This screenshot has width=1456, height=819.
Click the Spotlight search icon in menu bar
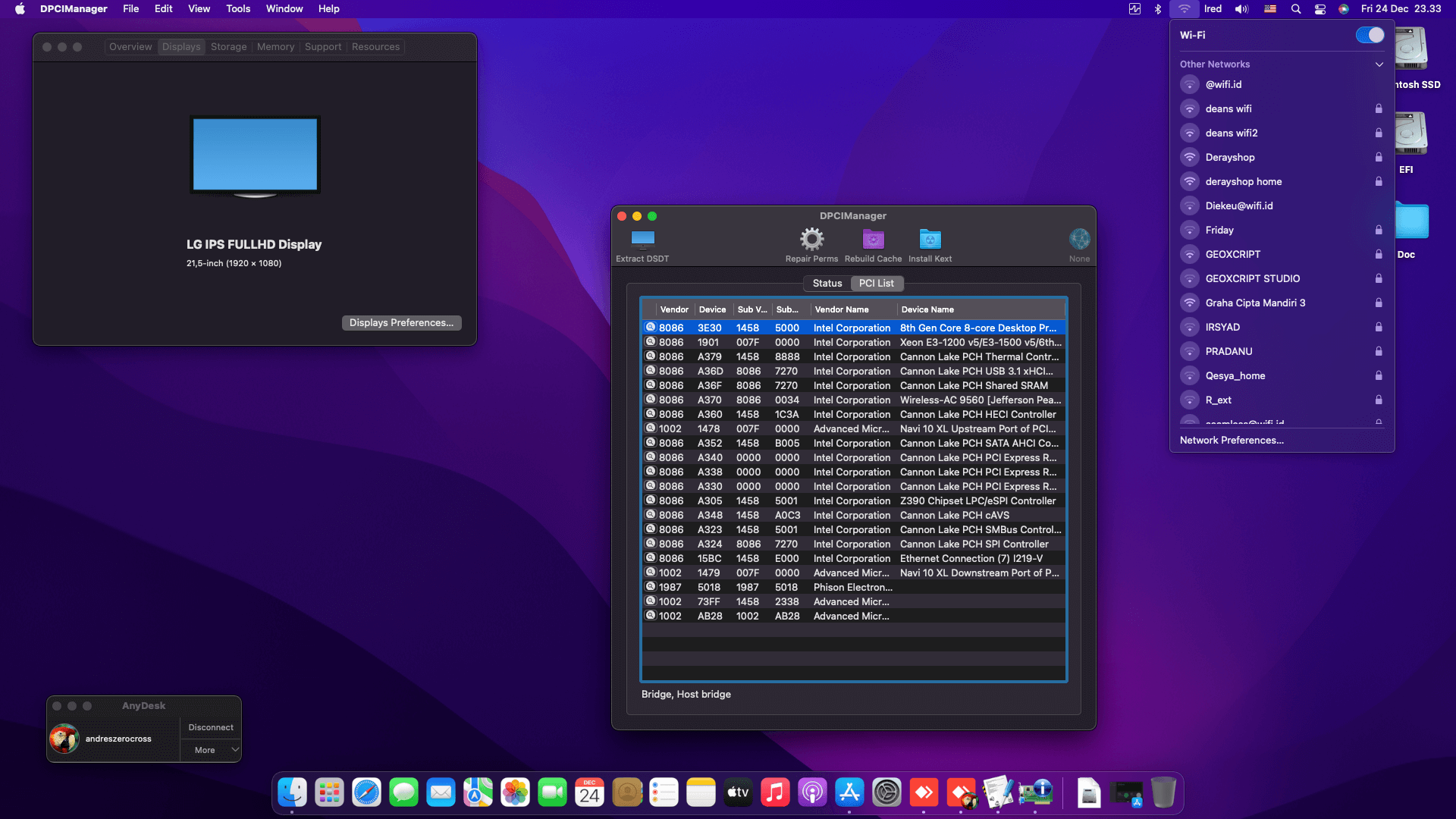point(1296,9)
